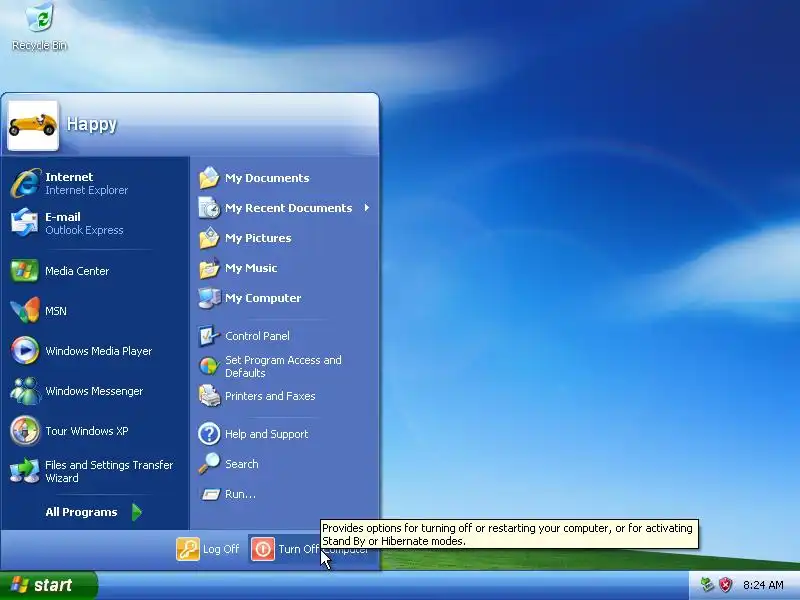Screen dimensions: 800x600
Task: Click the Start button
Action: [49, 585]
